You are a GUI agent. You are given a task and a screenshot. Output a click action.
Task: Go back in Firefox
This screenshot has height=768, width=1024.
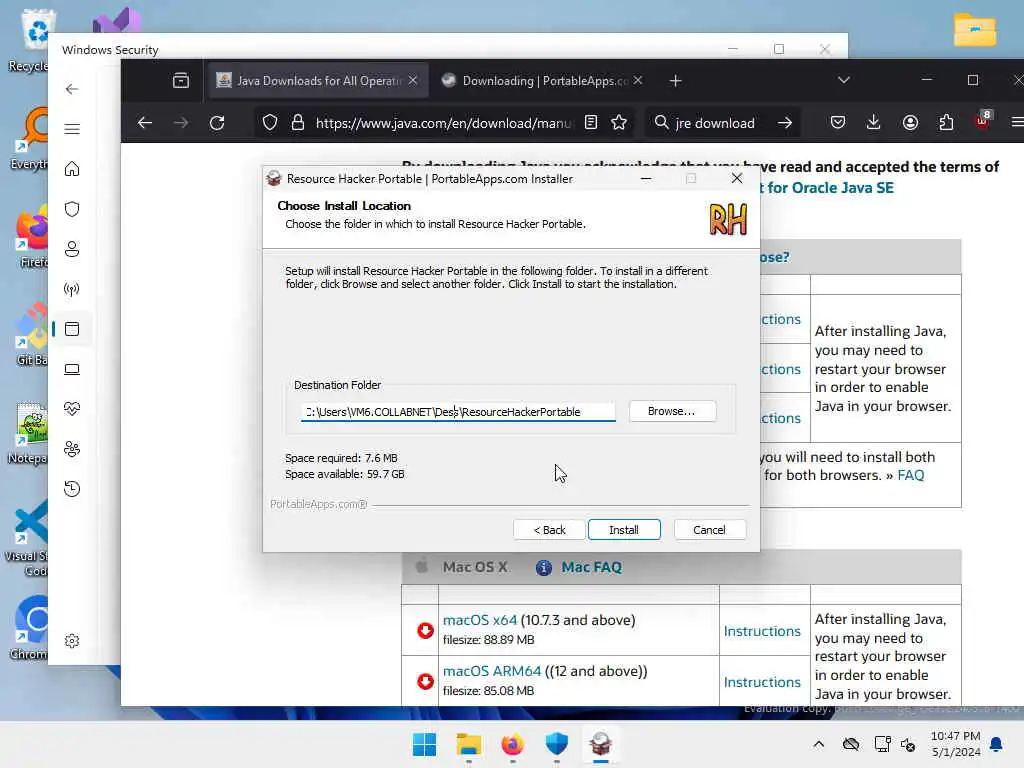click(145, 123)
